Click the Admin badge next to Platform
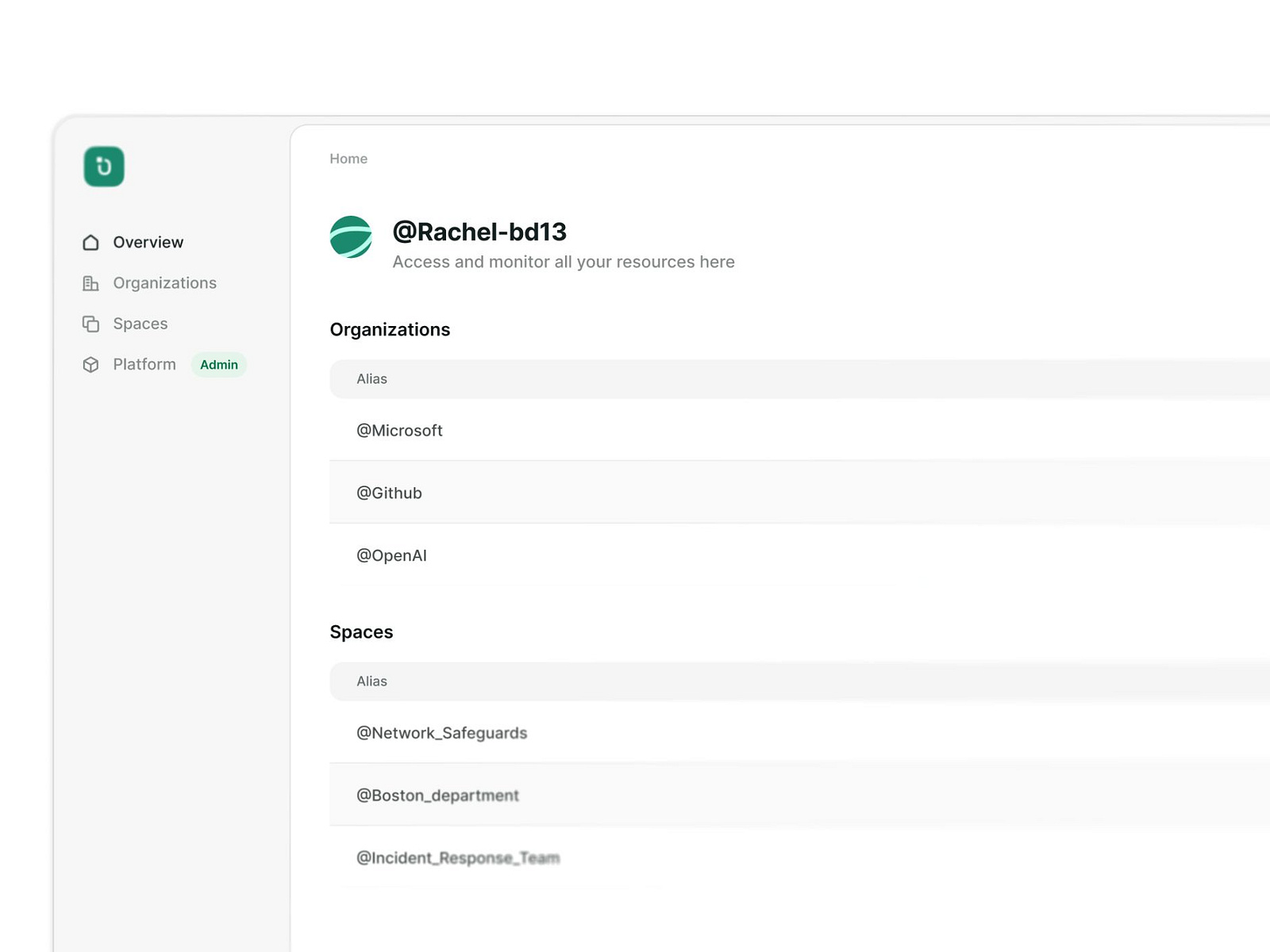This screenshot has height=952, width=1270. pos(218,364)
